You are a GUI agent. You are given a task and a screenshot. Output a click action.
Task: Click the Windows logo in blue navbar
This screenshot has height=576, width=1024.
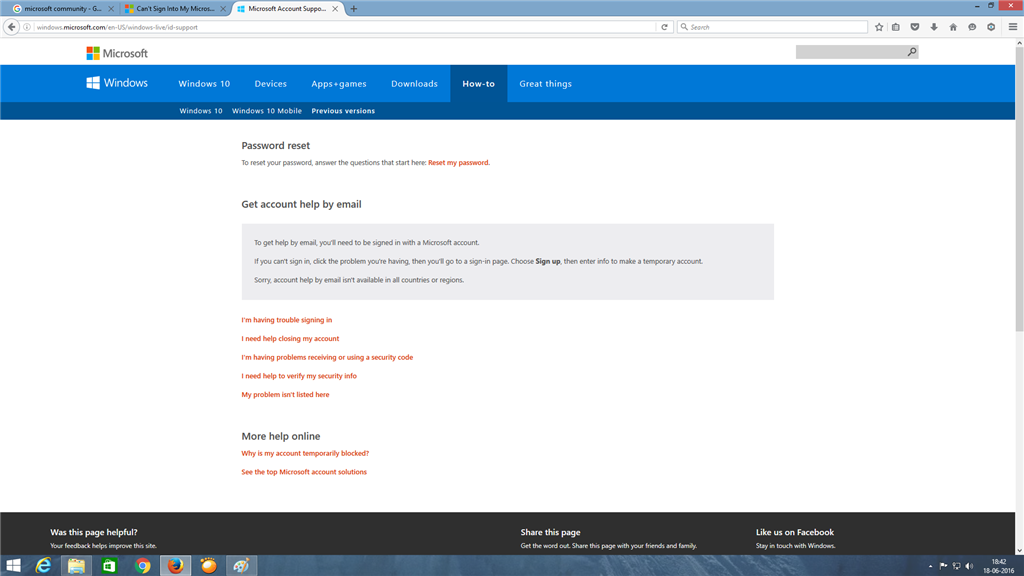(117, 83)
